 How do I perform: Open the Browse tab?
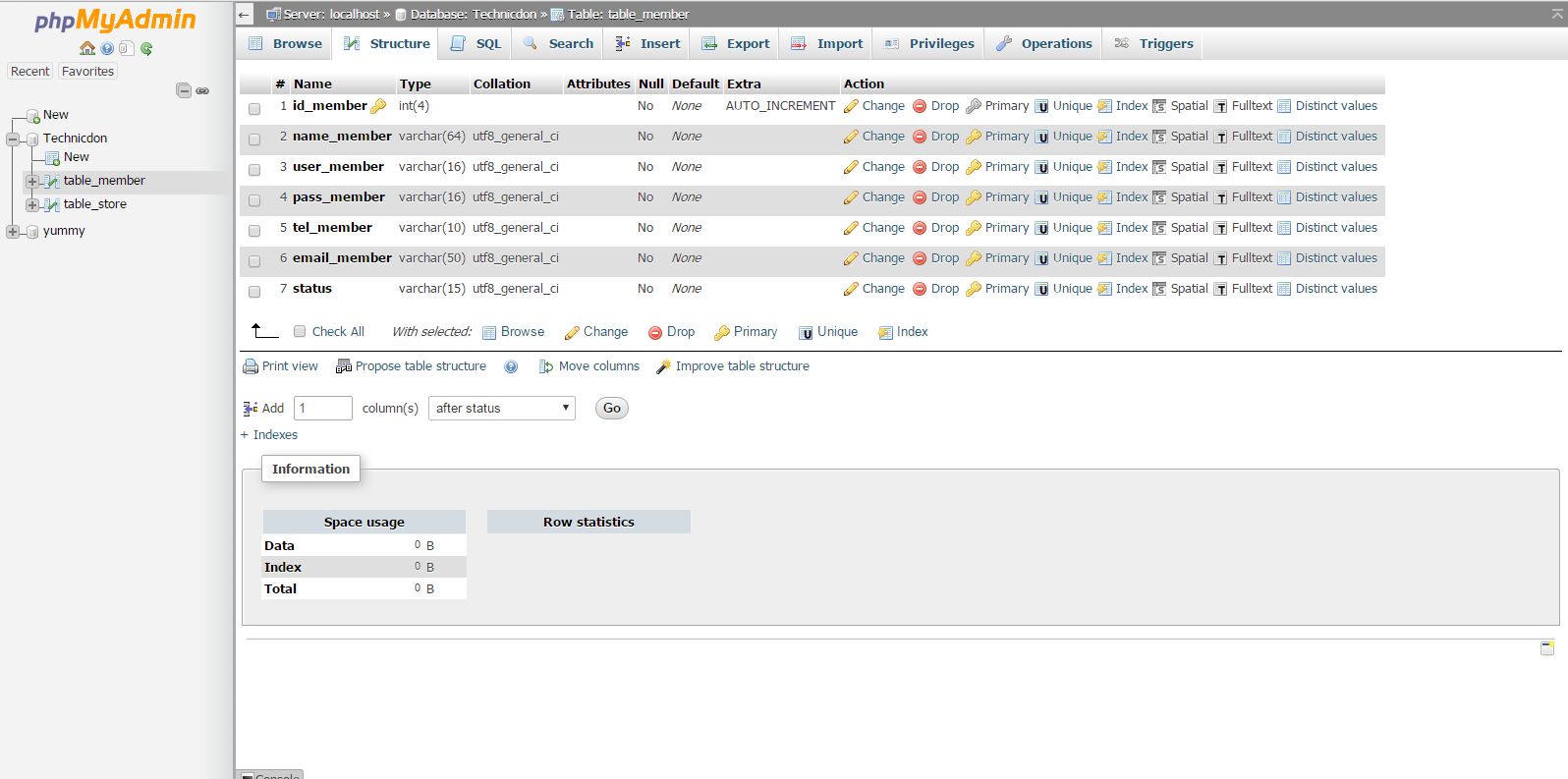pyautogui.click(x=285, y=43)
